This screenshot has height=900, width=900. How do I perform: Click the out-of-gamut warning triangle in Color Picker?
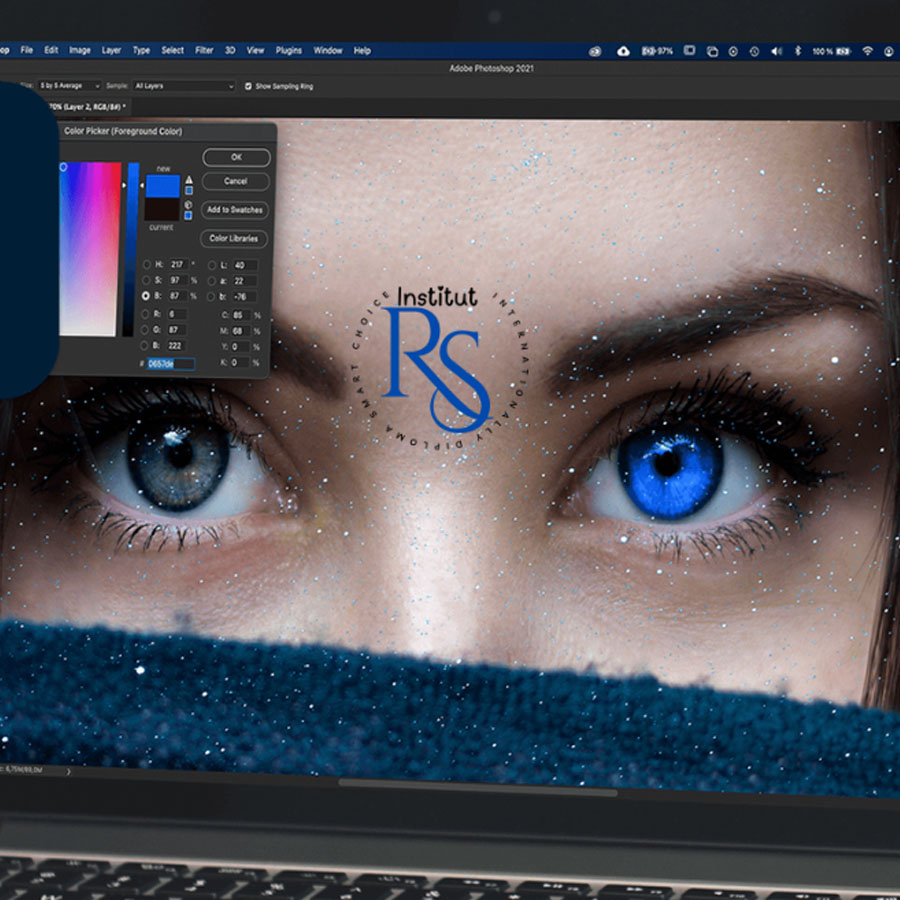click(188, 180)
